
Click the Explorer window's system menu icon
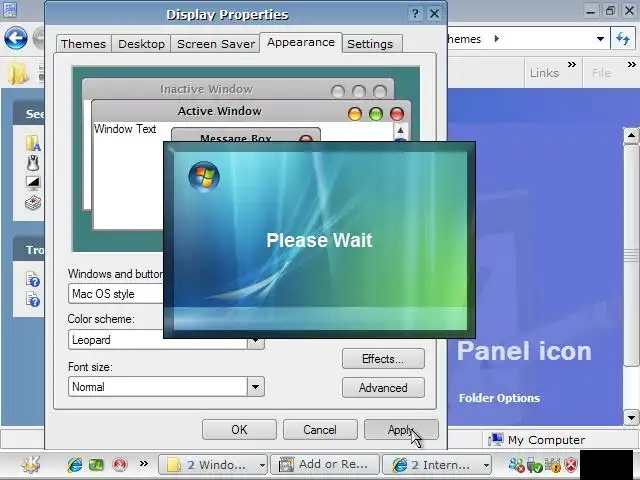(9, 9)
